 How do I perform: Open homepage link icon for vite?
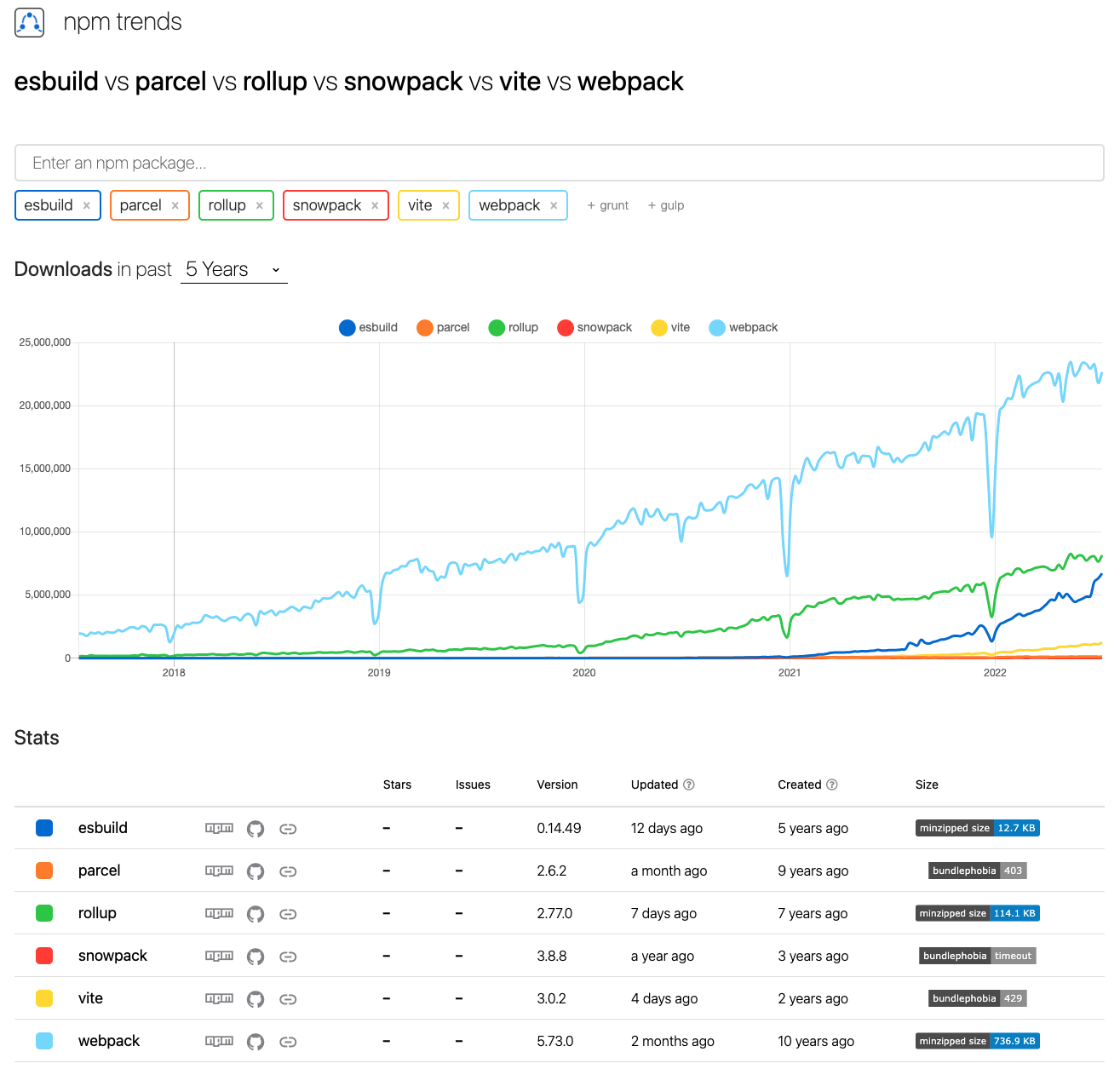pos(288,999)
